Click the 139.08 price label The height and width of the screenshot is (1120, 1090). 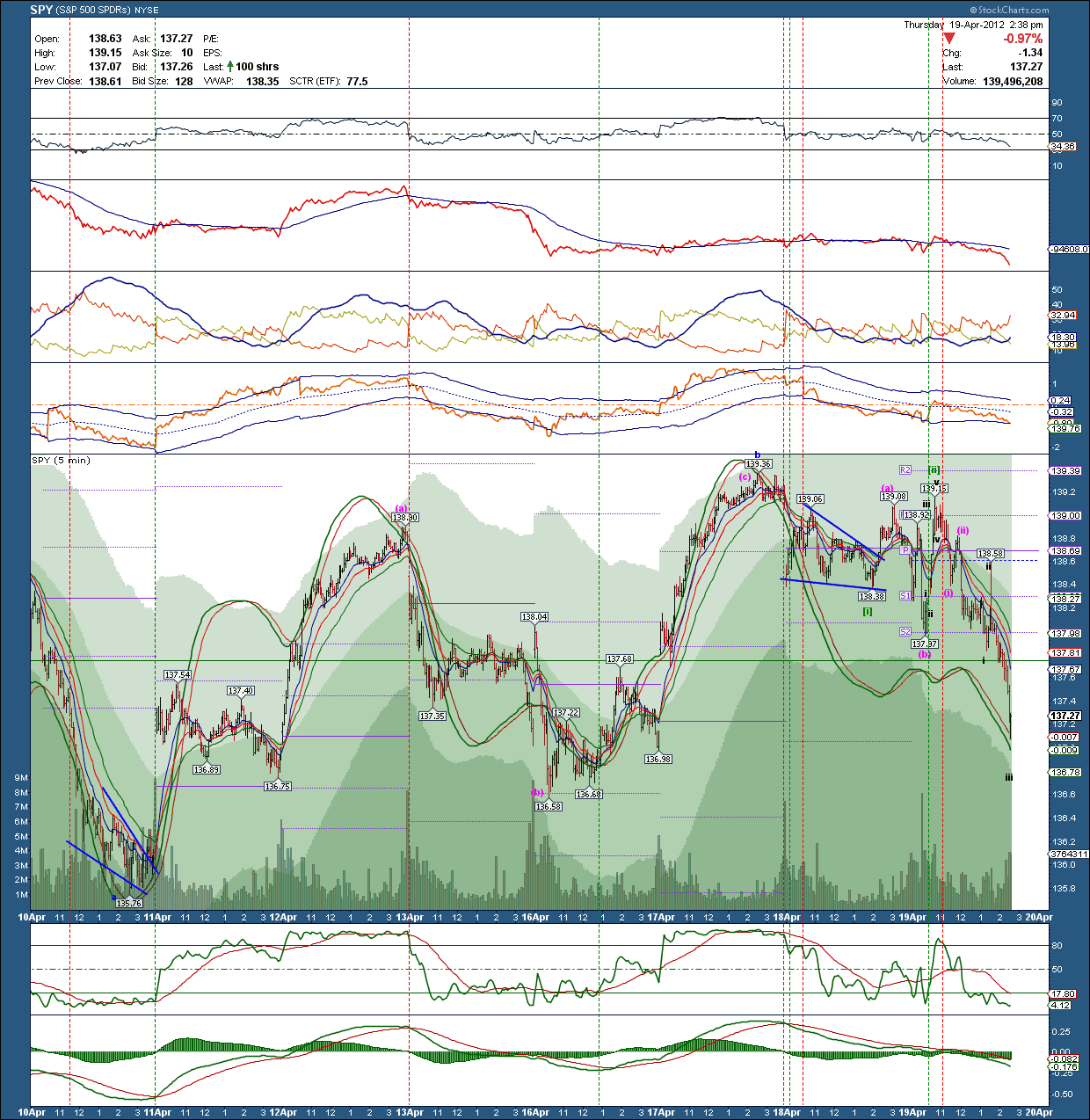(894, 497)
